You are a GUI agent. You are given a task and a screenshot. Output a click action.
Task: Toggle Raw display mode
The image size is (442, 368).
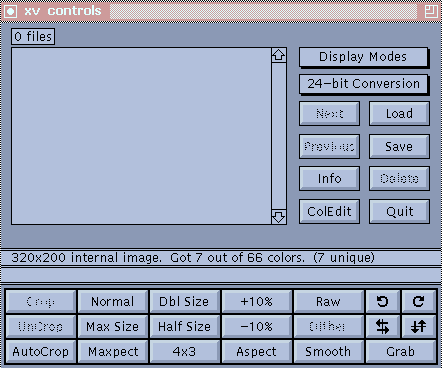(328, 301)
